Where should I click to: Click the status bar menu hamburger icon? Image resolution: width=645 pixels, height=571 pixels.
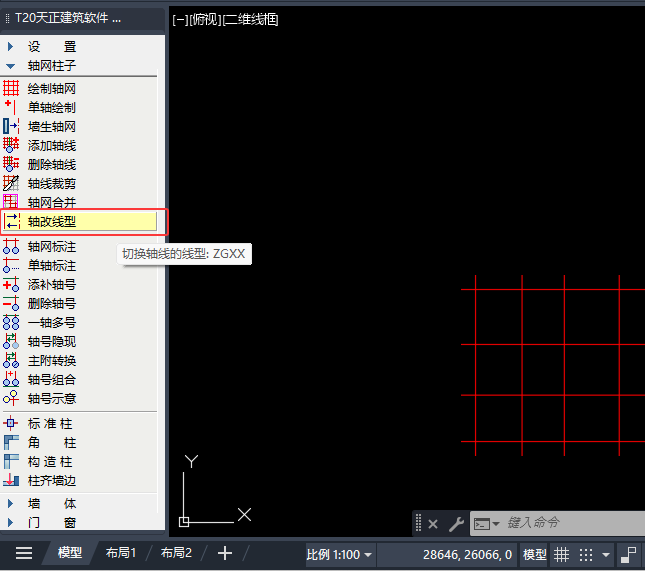click(x=24, y=553)
